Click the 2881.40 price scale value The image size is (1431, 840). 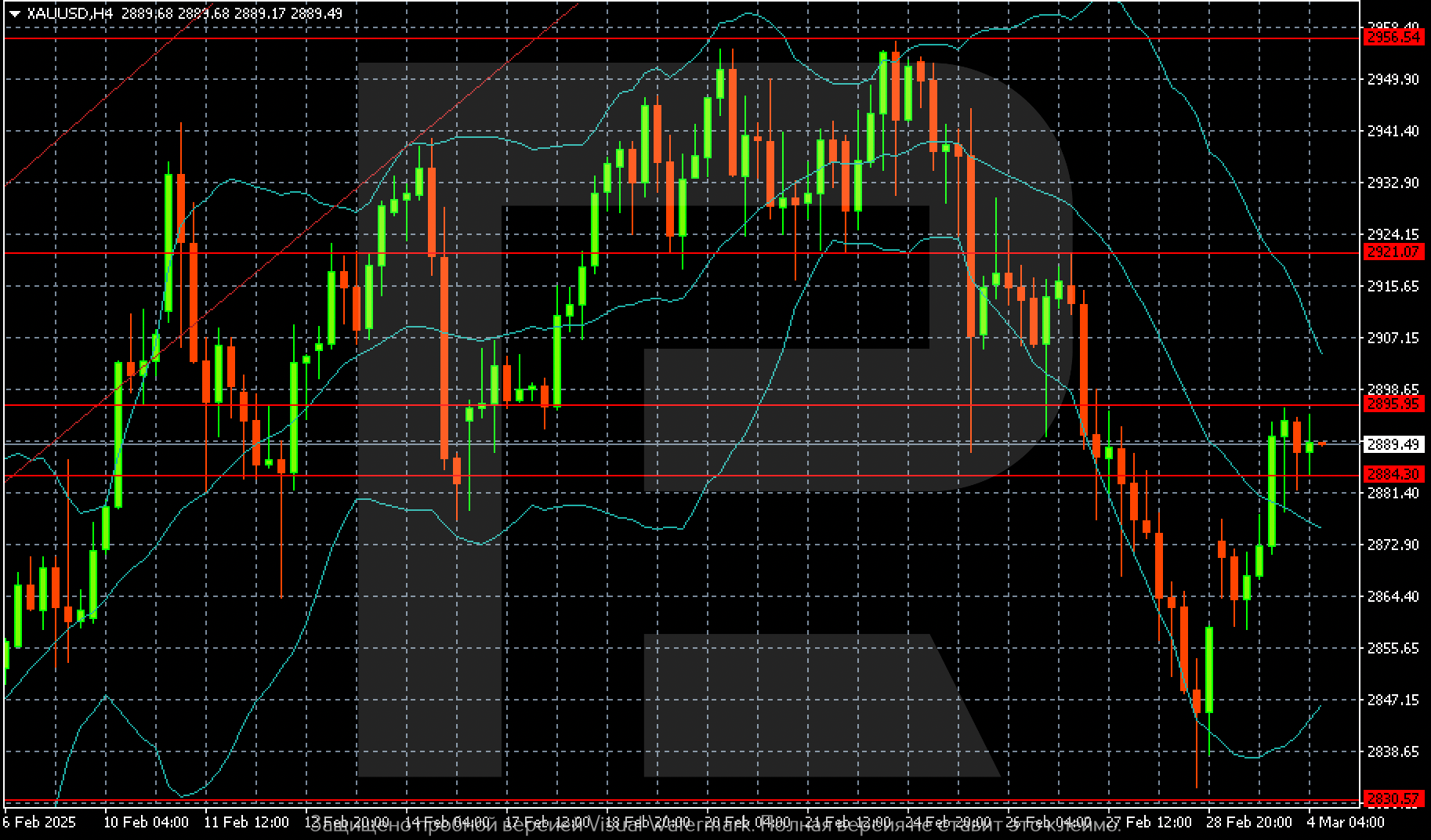pos(1393,493)
